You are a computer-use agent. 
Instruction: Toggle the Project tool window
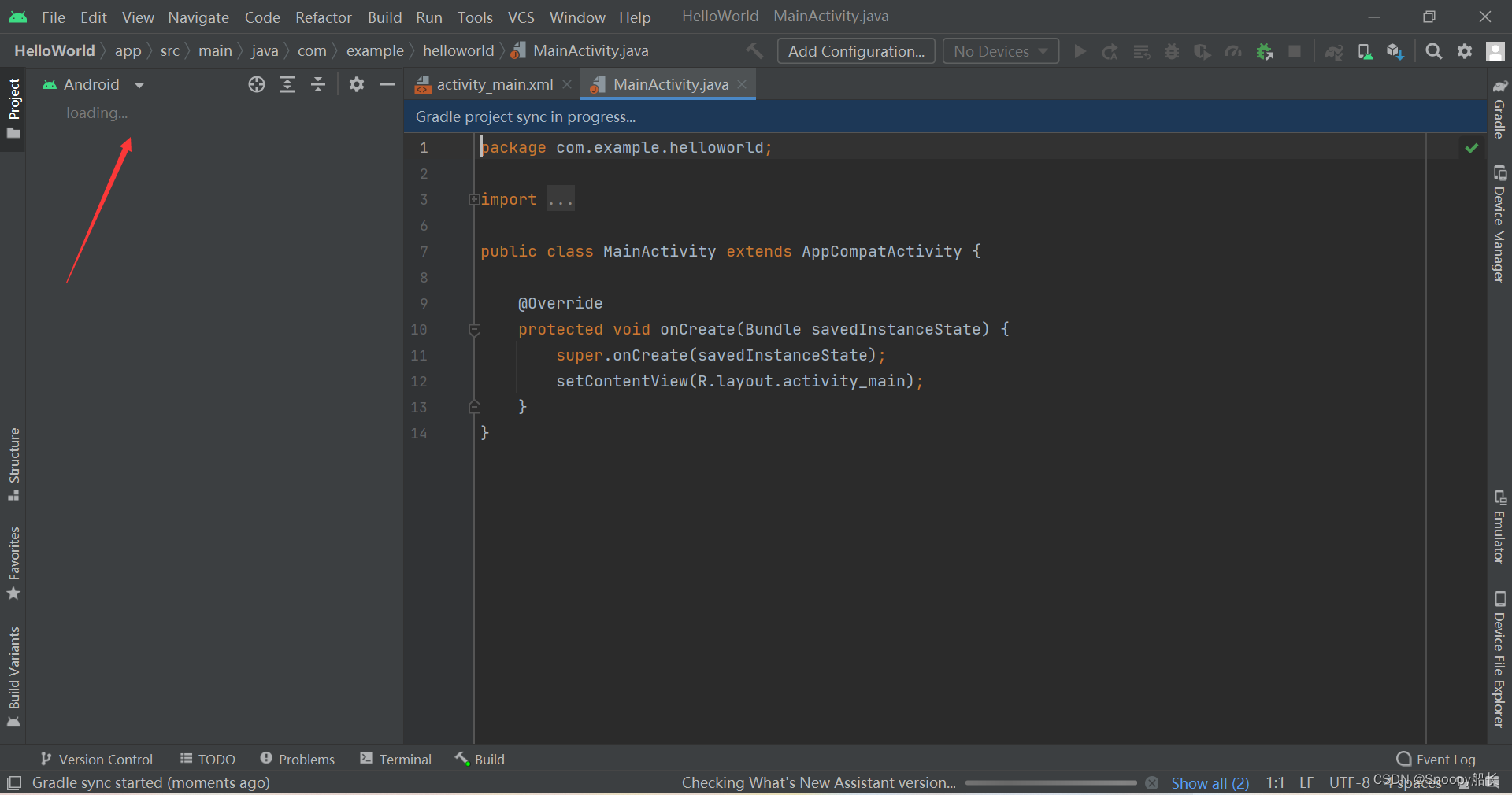click(13, 108)
